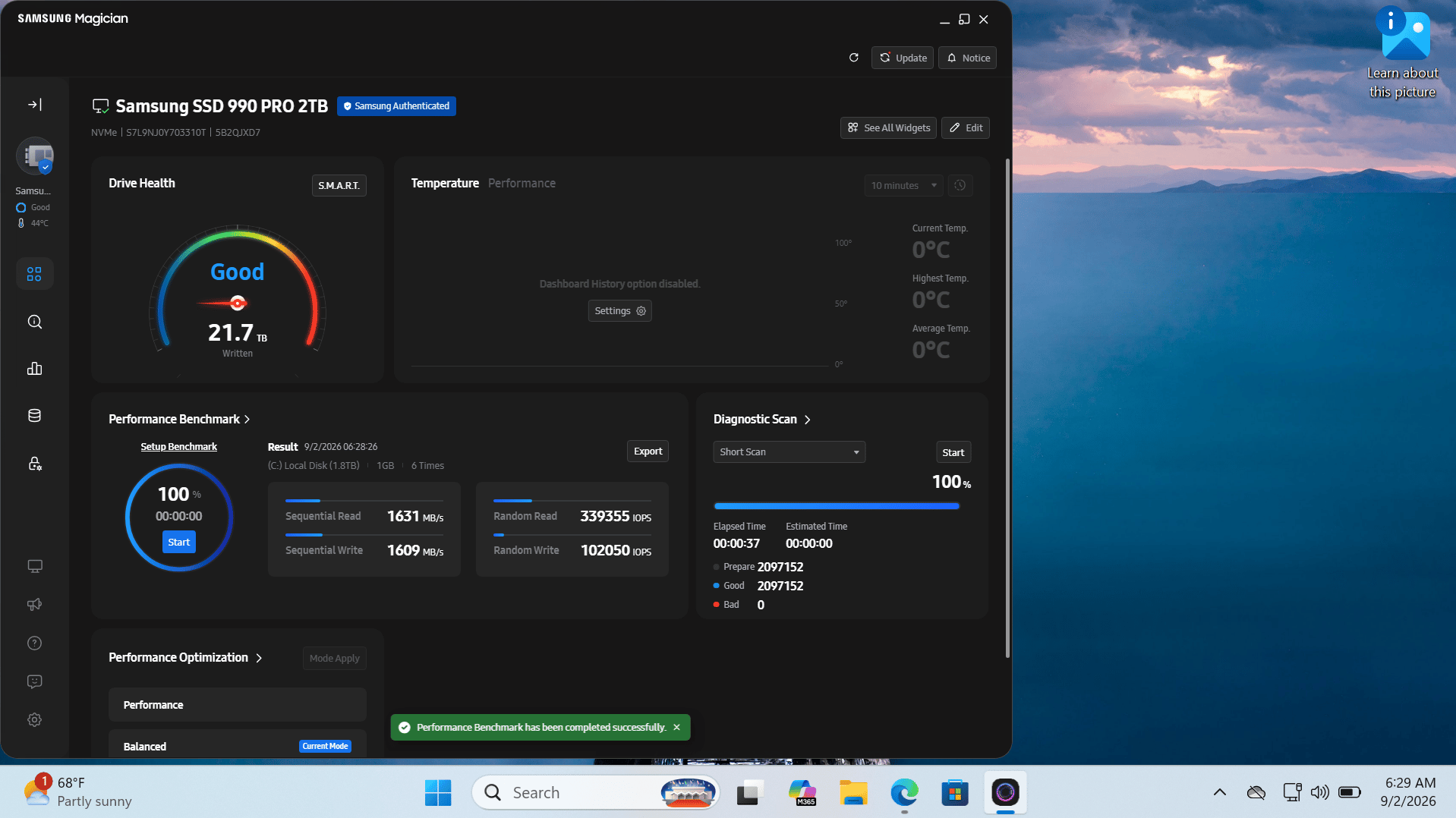Open the weather widget showing 68°F
Screen dimensions: 1456x818
tap(77, 793)
